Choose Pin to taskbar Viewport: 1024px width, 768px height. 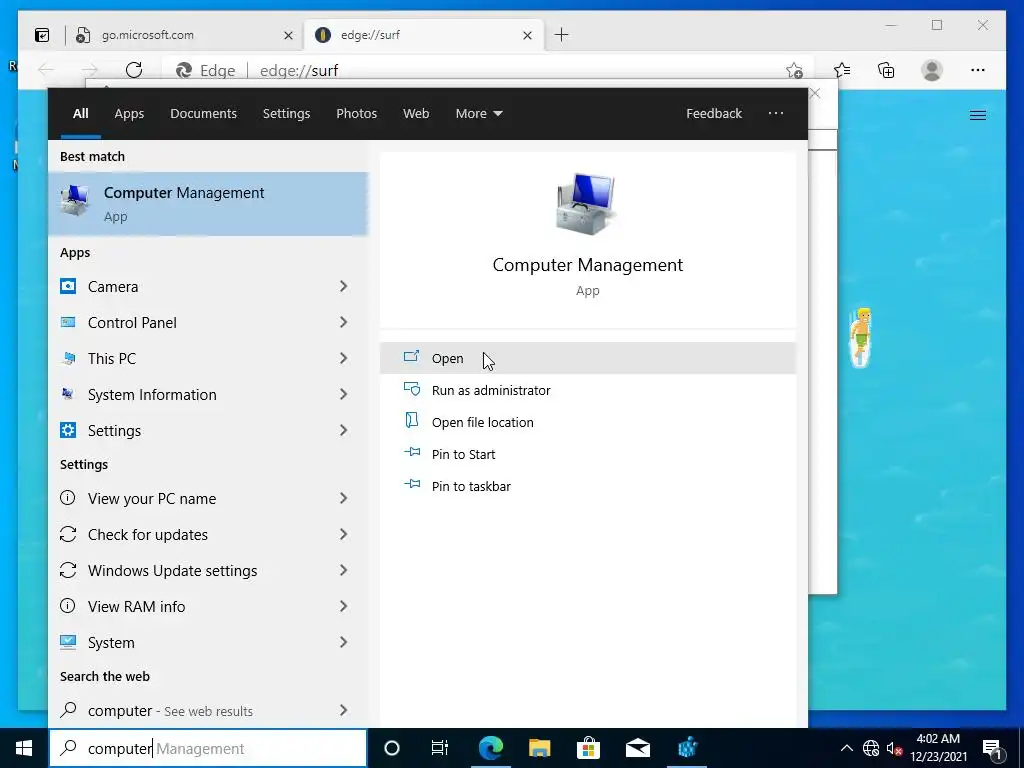[588, 486]
